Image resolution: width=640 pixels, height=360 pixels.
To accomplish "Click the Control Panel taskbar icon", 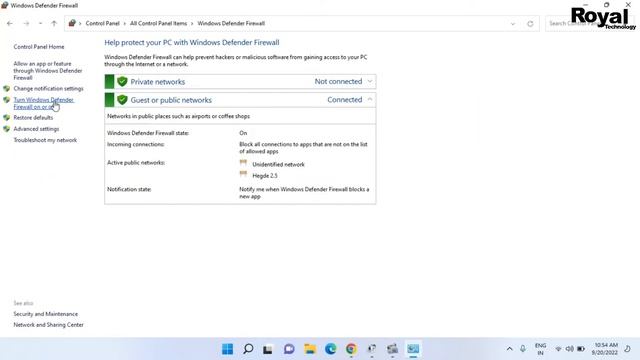I will (413, 349).
